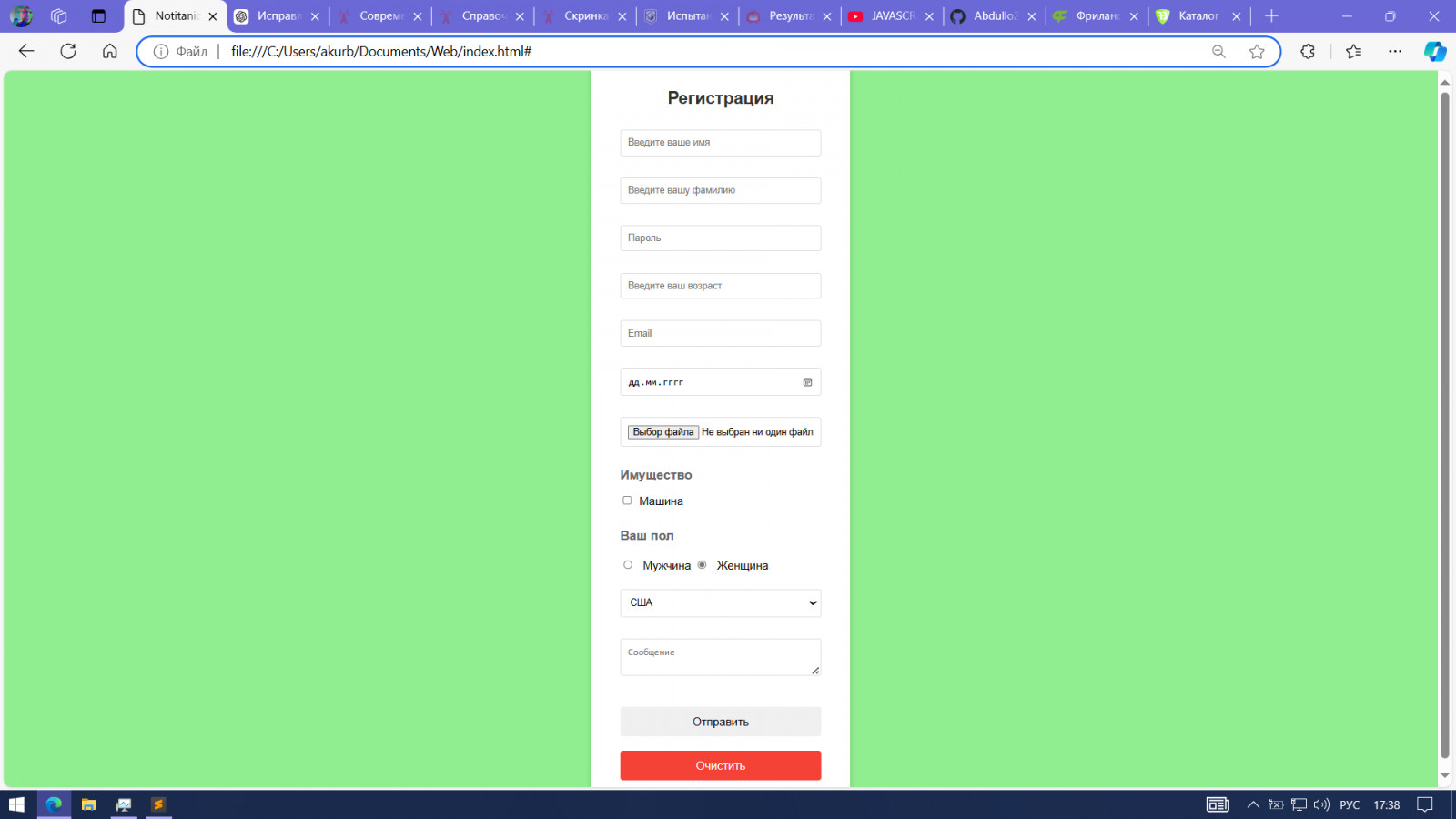Open Windows Start menu
The width and height of the screenshot is (1456, 819).
pyautogui.click(x=16, y=804)
